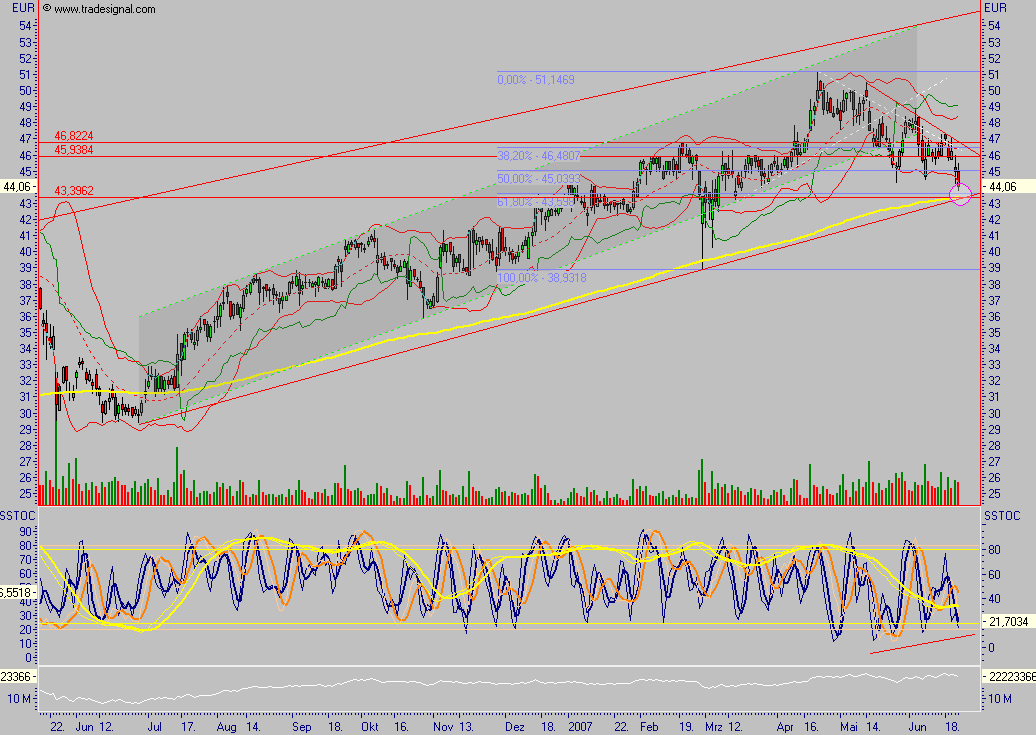The height and width of the screenshot is (735, 1036).
Task: Click the 45,9384 price level label
Action: (73, 149)
